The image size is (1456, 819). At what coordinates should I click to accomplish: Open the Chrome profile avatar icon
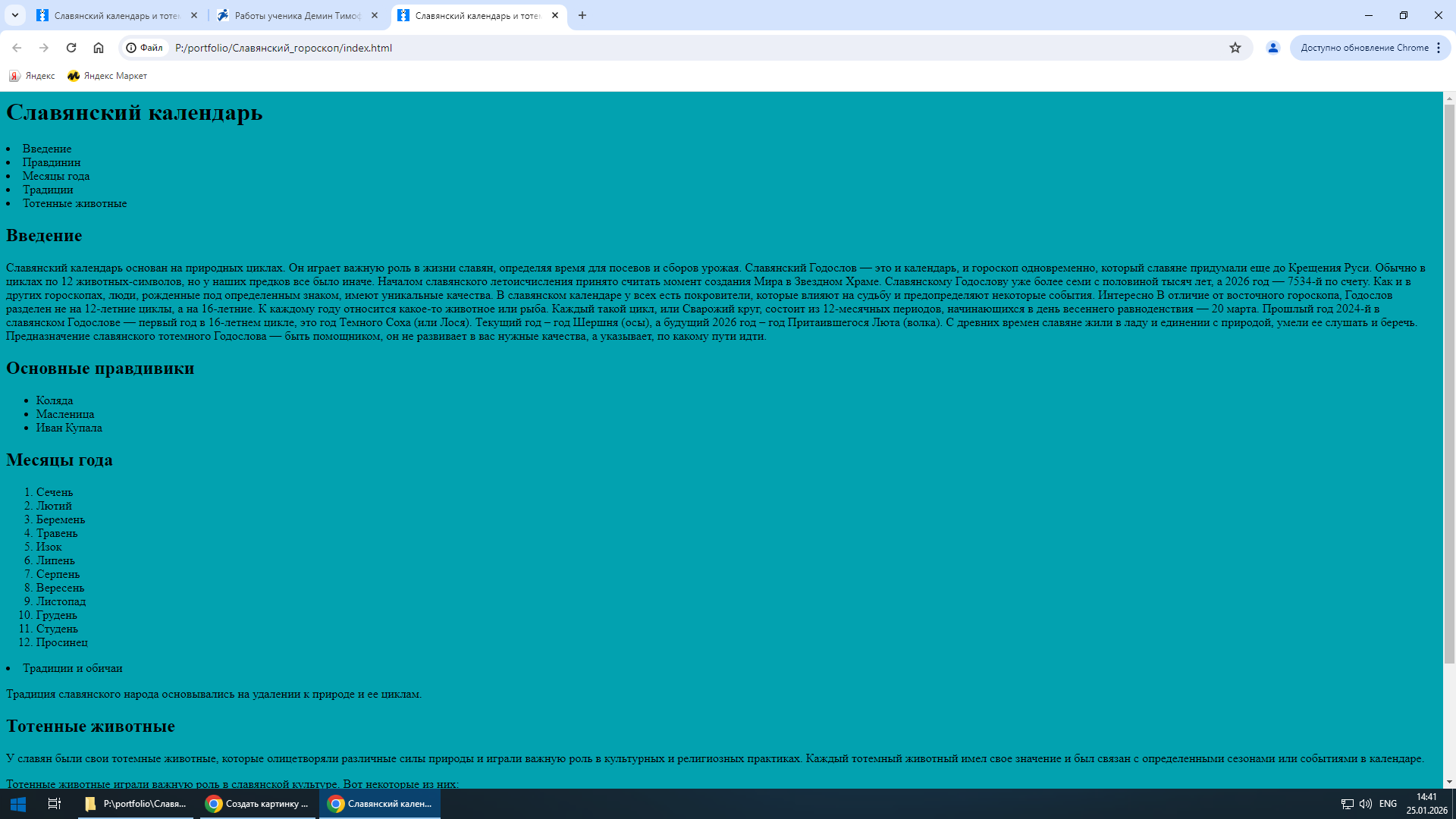[x=1273, y=48]
